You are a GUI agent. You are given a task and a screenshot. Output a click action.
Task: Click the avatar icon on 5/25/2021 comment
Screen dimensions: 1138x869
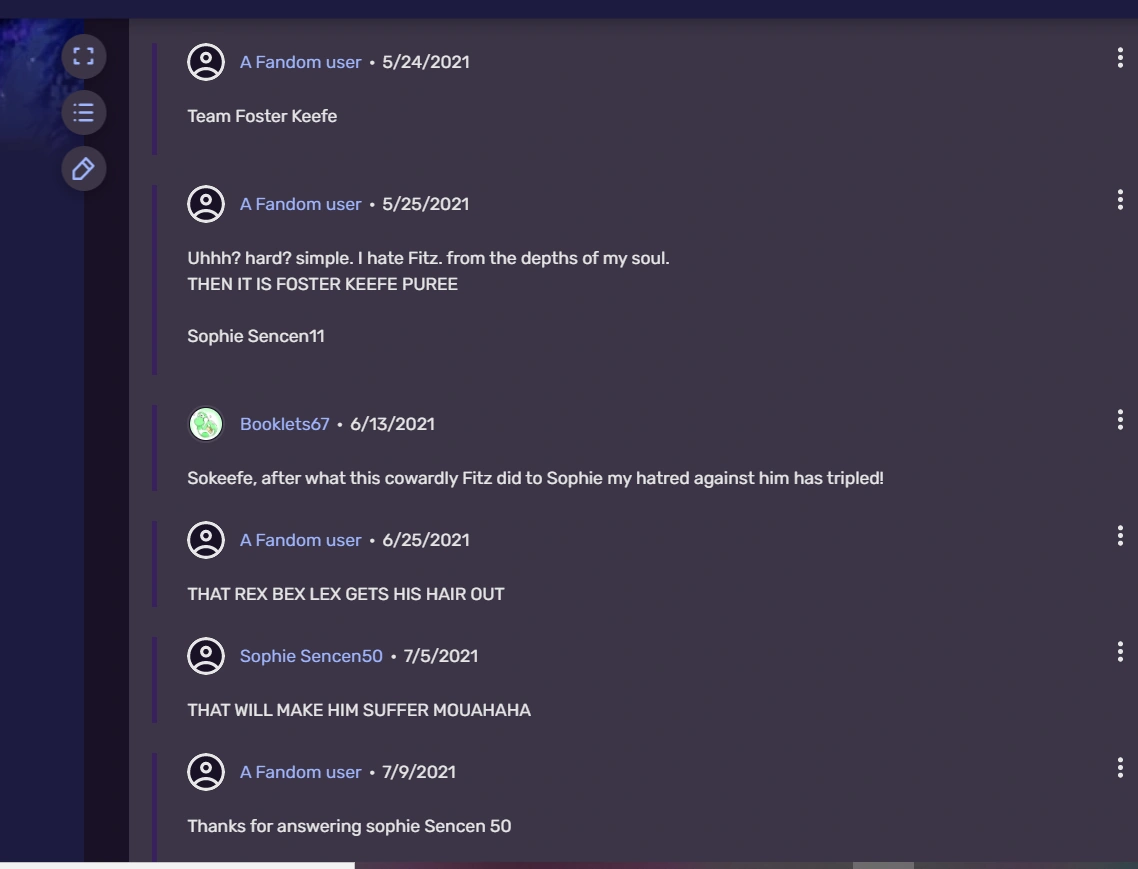coord(206,204)
